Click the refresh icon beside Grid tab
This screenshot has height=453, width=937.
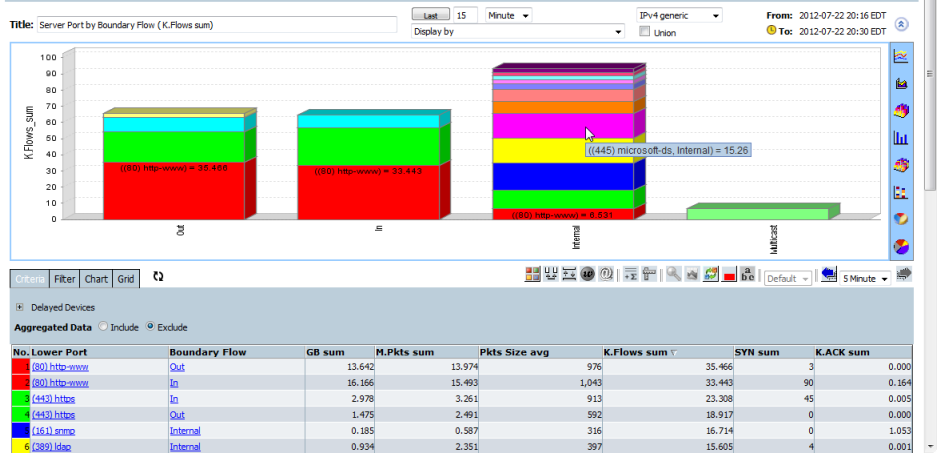(x=158, y=276)
